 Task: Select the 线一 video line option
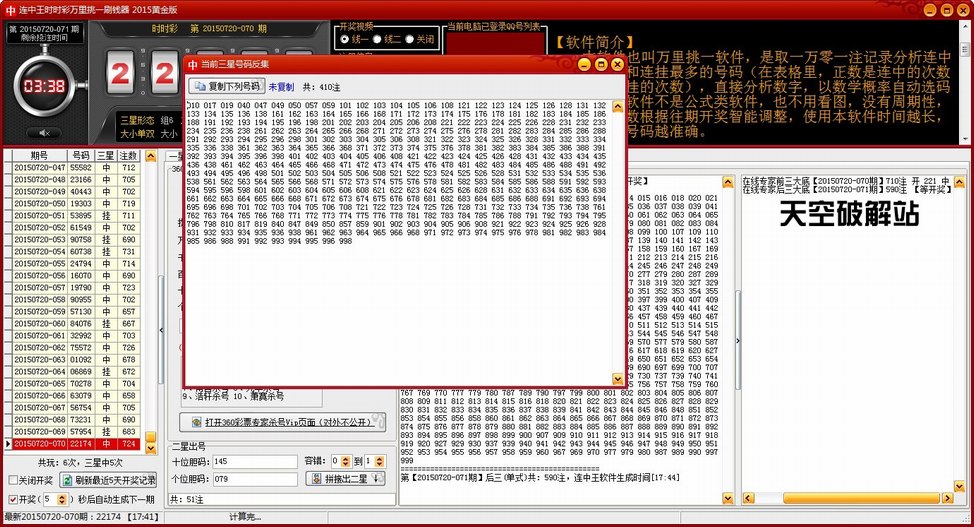pyautogui.click(x=342, y=39)
